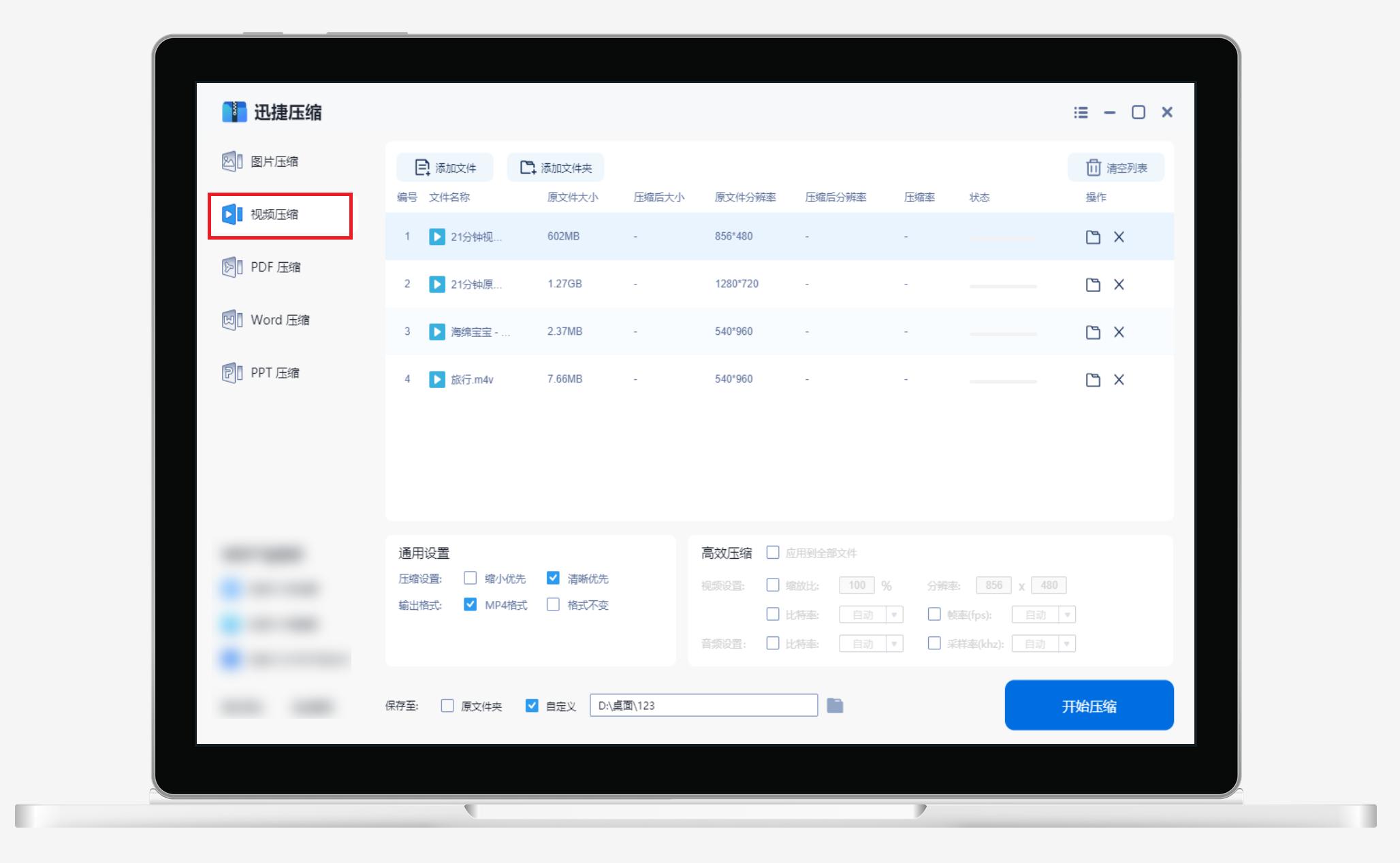Screen dimensions: 1400x863
Task: Open output folder for 602MB video
Action: 1093,237
